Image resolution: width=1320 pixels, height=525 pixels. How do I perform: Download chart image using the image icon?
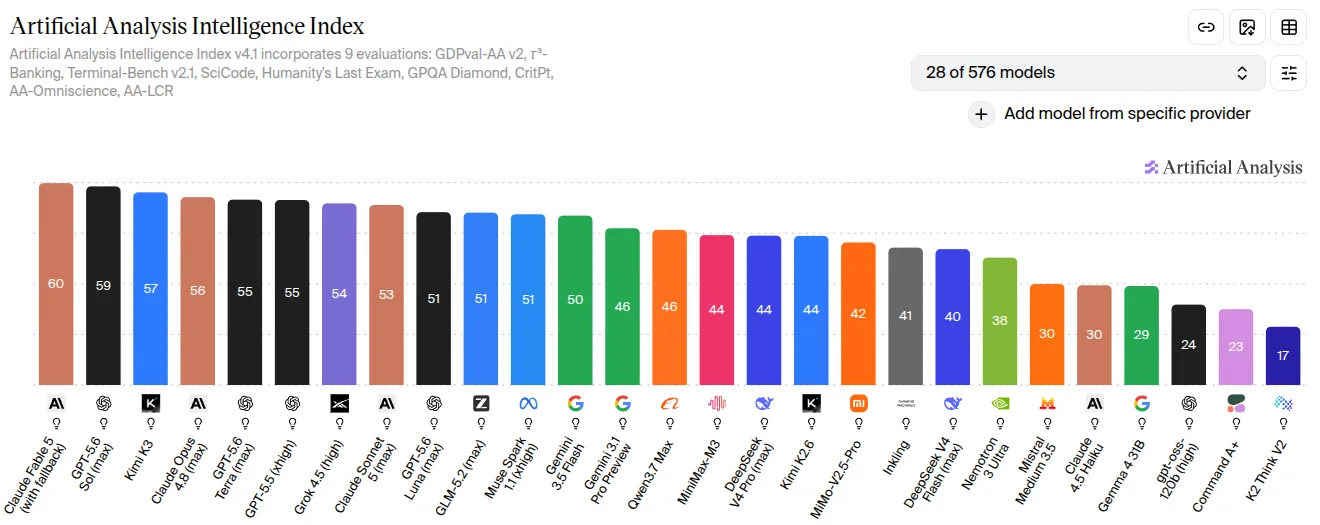pos(1247,27)
